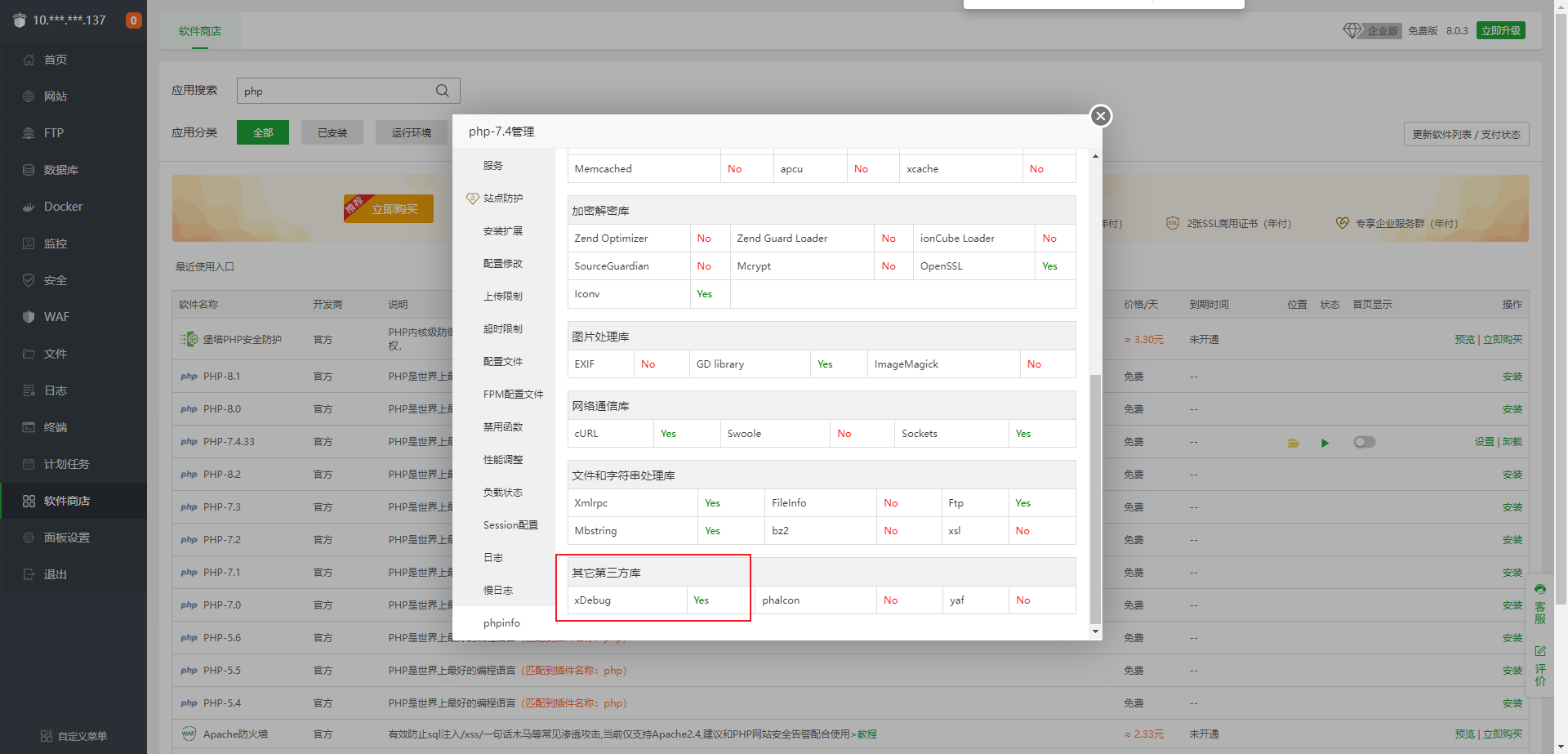Select phpinfo in the dialog menu
Screen dimensions: 1568x754
click(x=501, y=622)
